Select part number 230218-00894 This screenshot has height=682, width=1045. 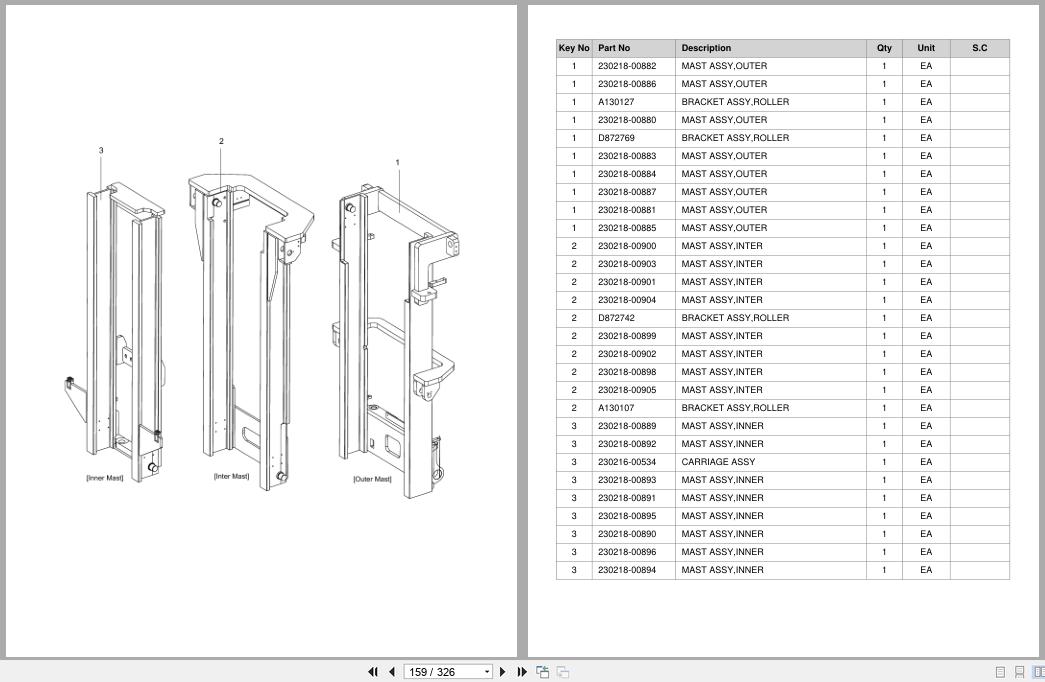[626, 570]
